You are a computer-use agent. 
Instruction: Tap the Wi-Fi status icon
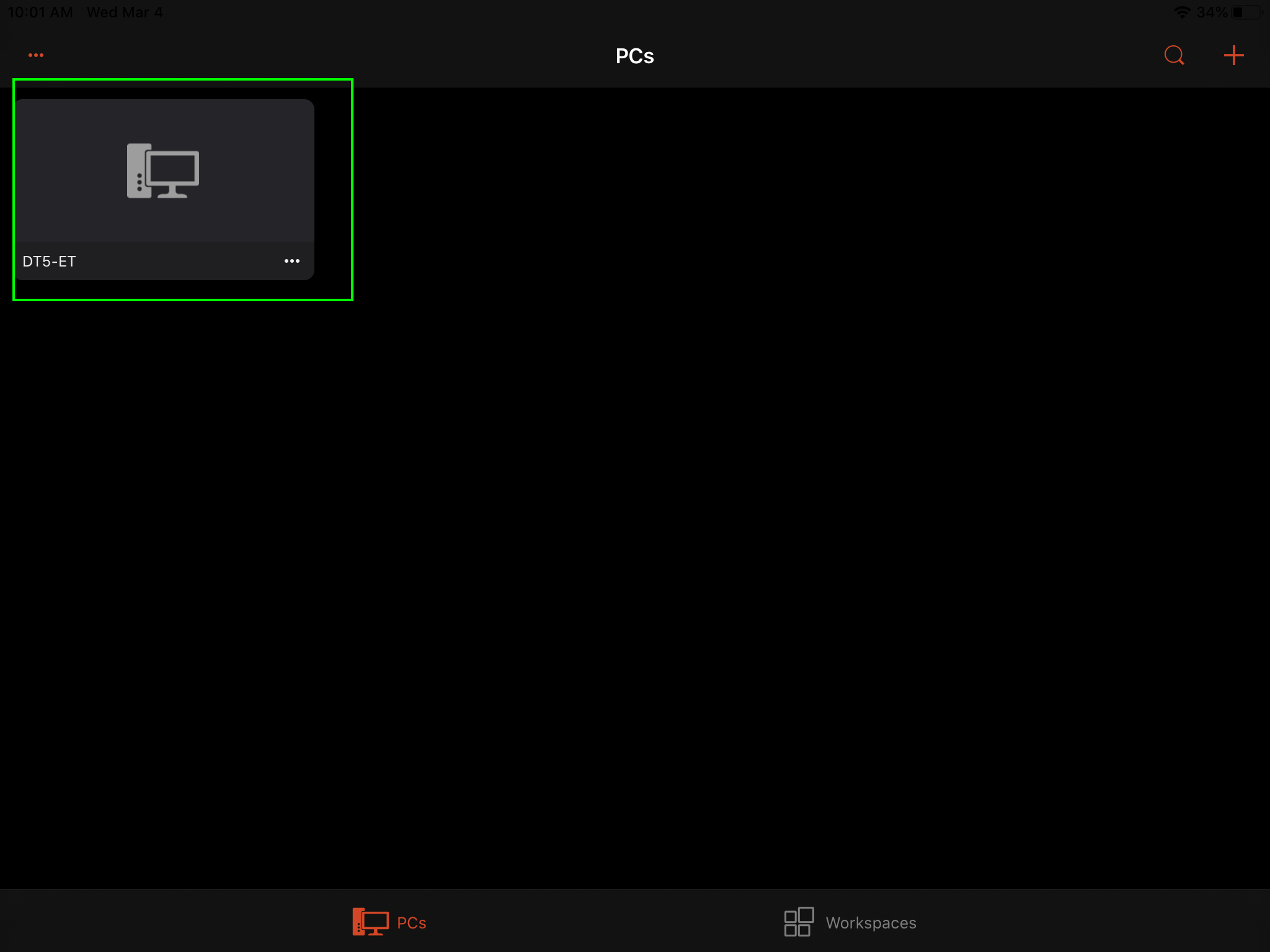tap(1182, 12)
